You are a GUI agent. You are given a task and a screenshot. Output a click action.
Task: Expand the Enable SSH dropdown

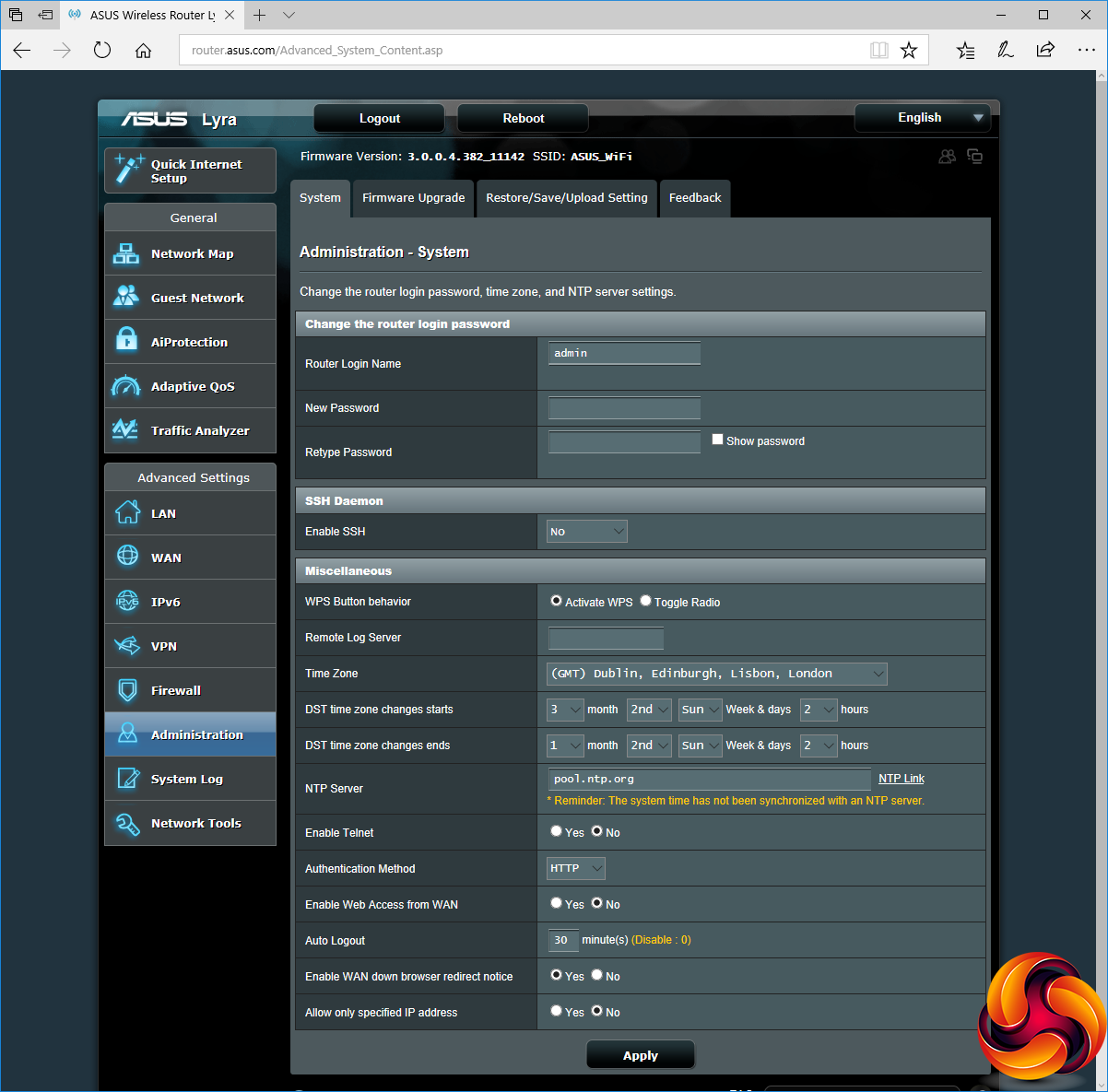coord(587,532)
